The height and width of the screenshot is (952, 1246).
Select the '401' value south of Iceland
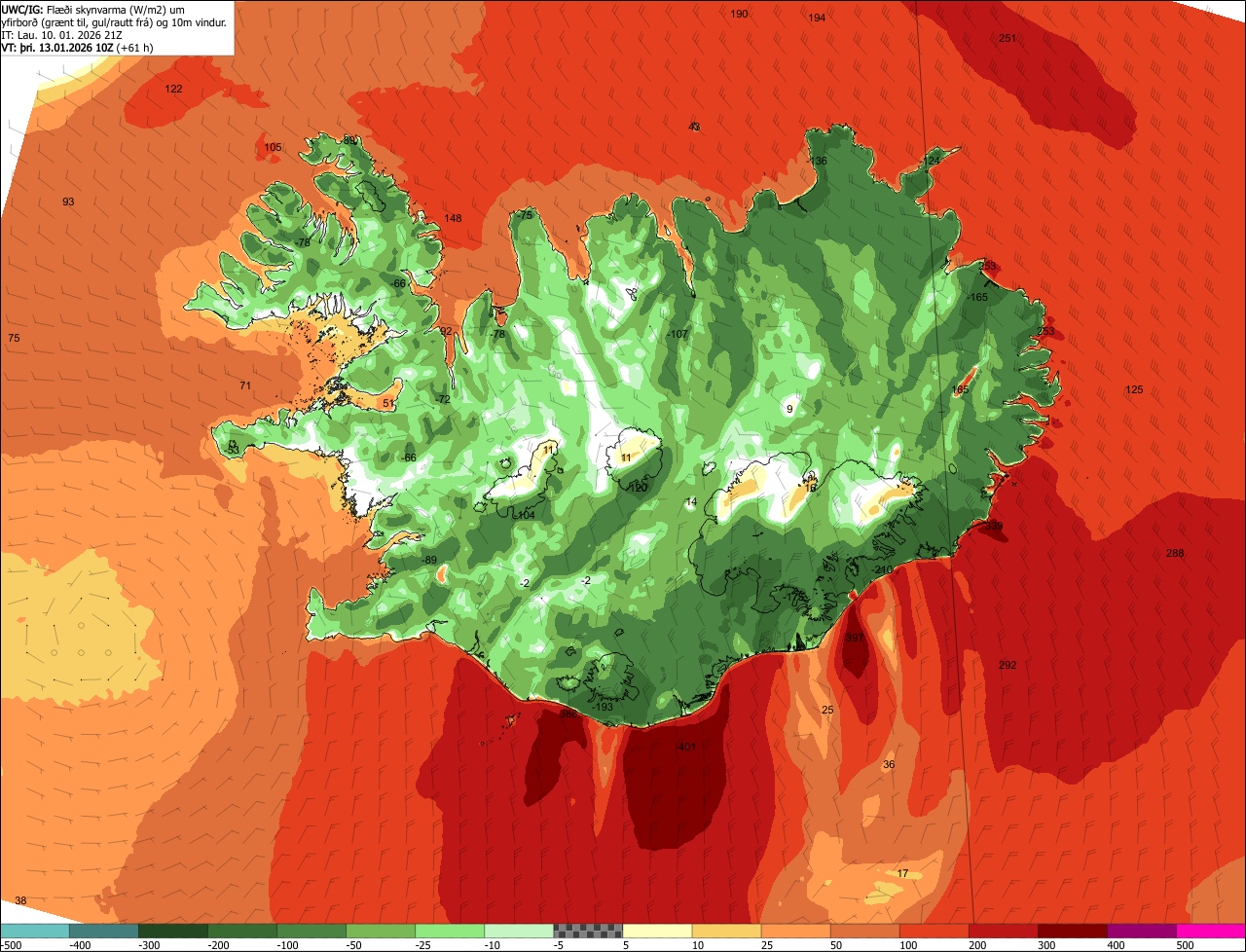coord(686,747)
